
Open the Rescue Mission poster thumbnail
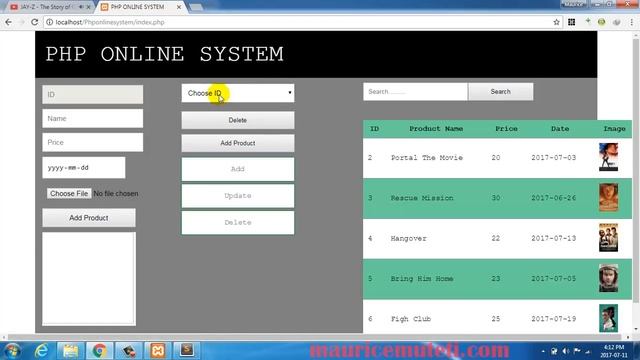[x=608, y=198]
